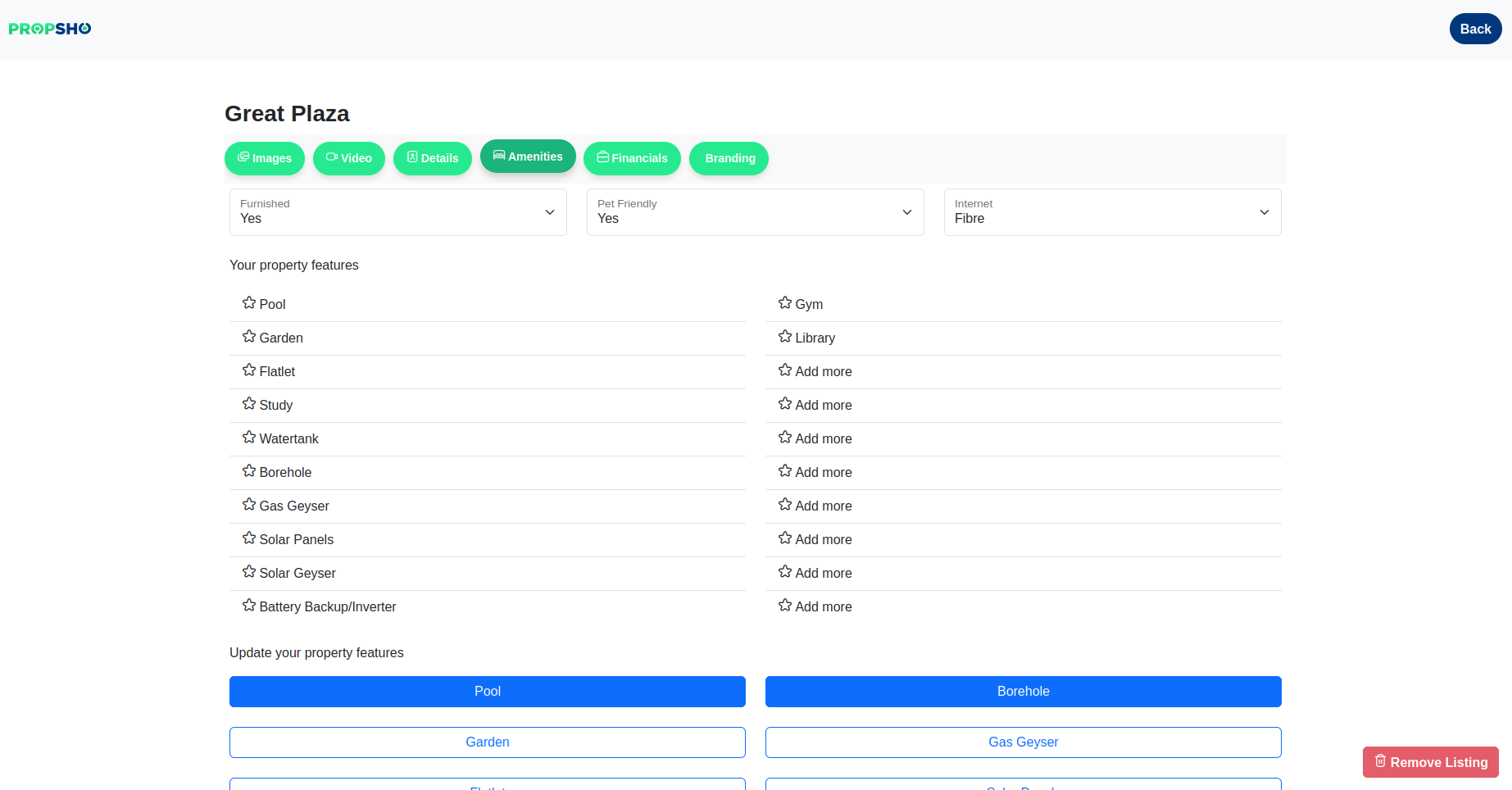Screen dimensions: 1512x790
Task: Click the wallet icon in Financials tab
Action: [x=602, y=157]
